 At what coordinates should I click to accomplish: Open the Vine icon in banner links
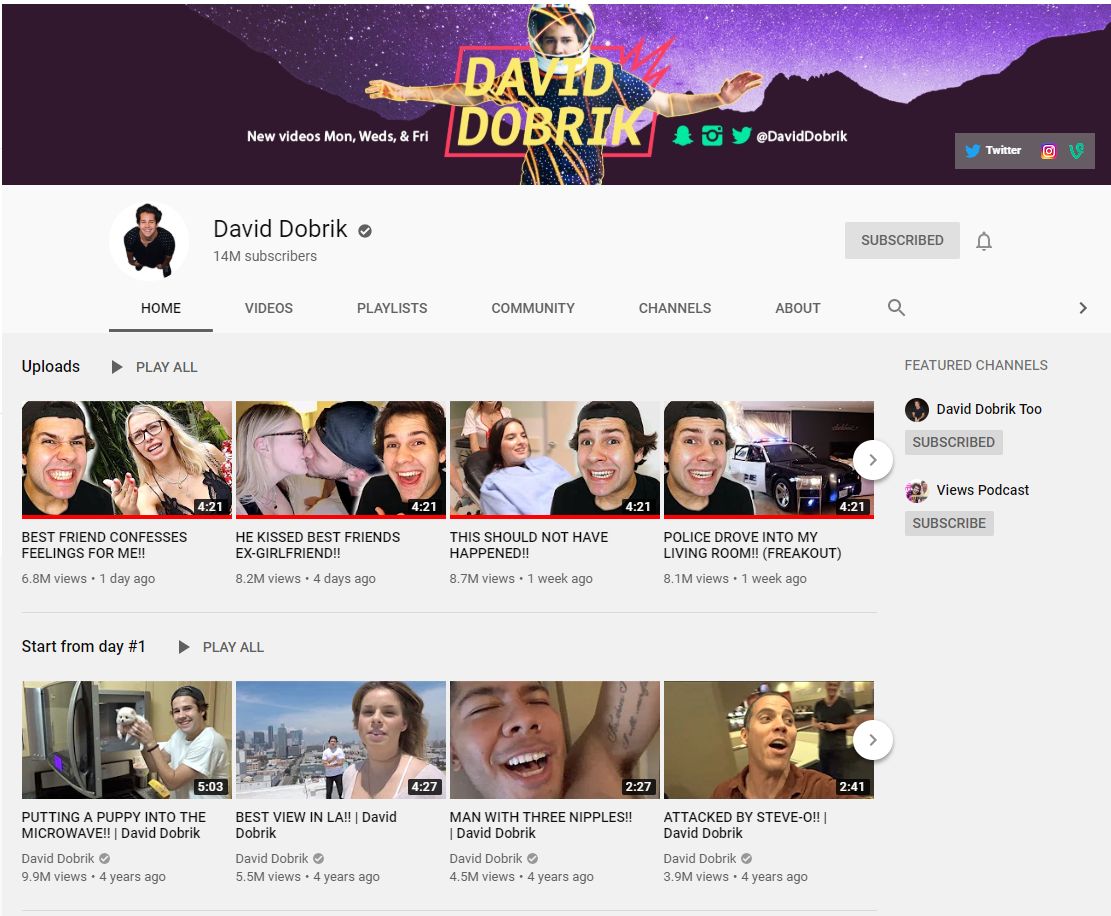(1076, 151)
